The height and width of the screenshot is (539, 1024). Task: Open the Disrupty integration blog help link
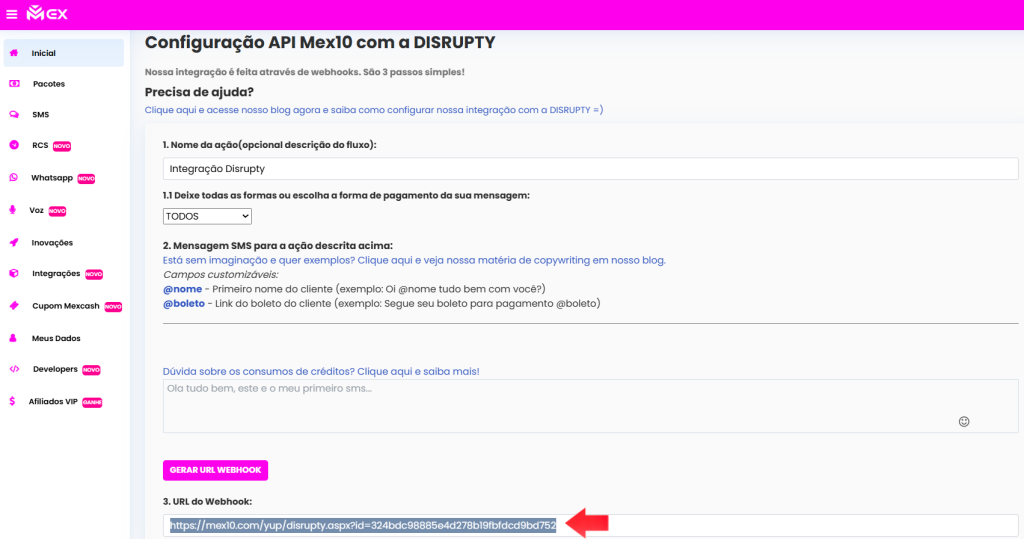[x=374, y=110]
